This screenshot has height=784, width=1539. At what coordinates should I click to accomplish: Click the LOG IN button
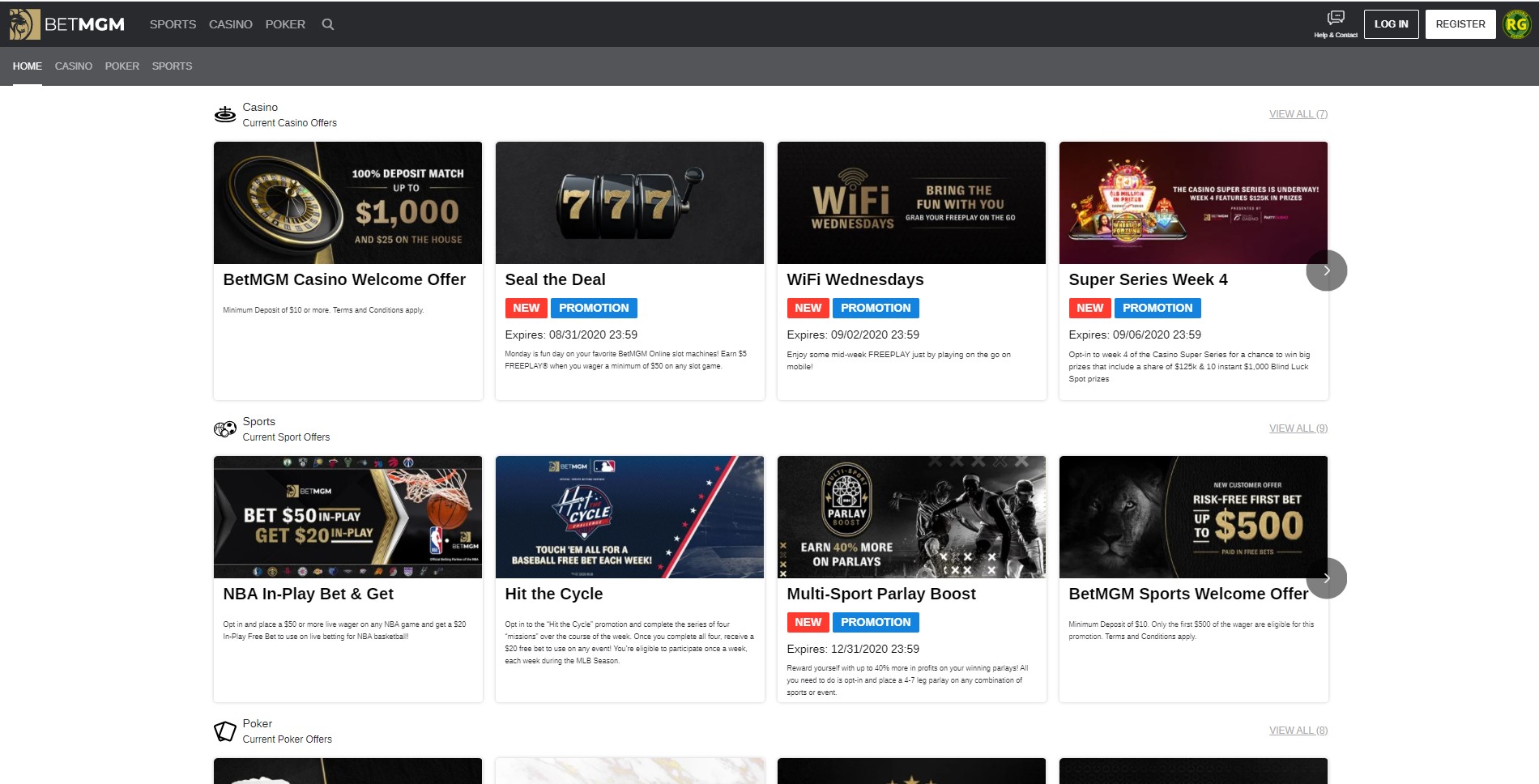pyautogui.click(x=1392, y=24)
